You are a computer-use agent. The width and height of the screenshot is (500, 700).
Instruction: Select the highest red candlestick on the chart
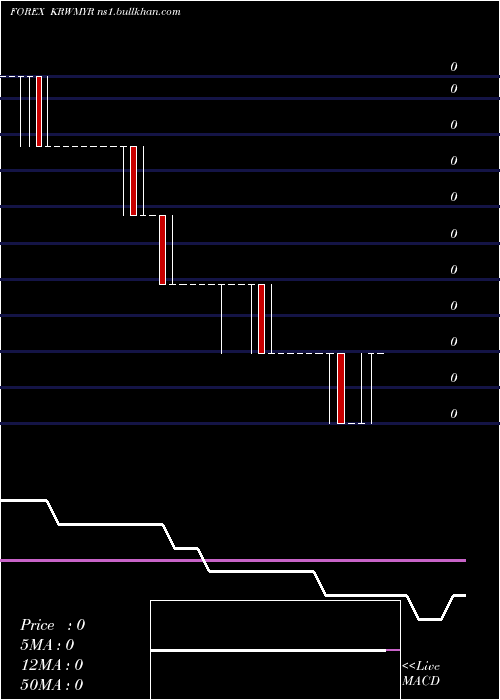tap(39, 111)
